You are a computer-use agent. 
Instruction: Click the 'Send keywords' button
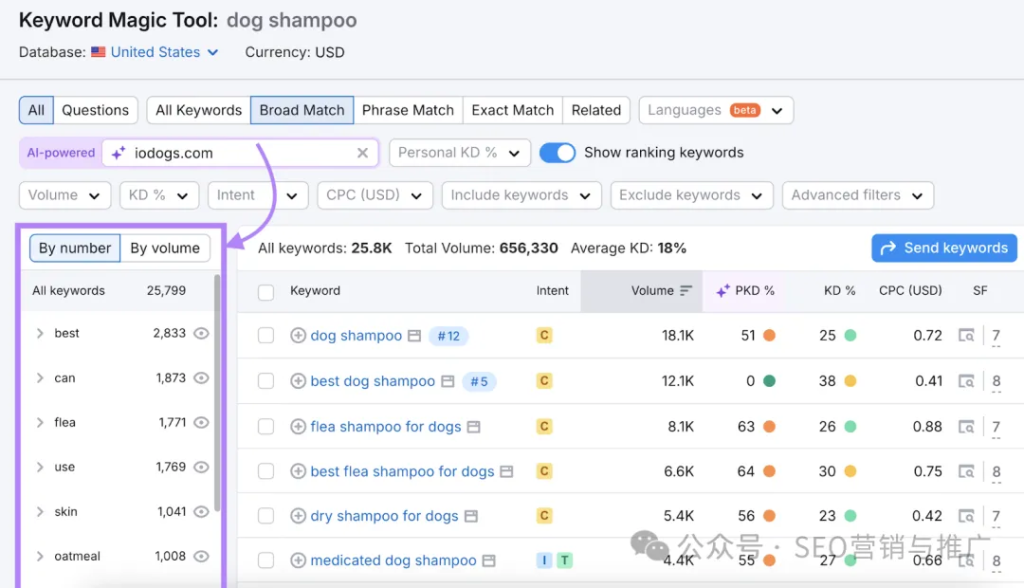coord(944,248)
